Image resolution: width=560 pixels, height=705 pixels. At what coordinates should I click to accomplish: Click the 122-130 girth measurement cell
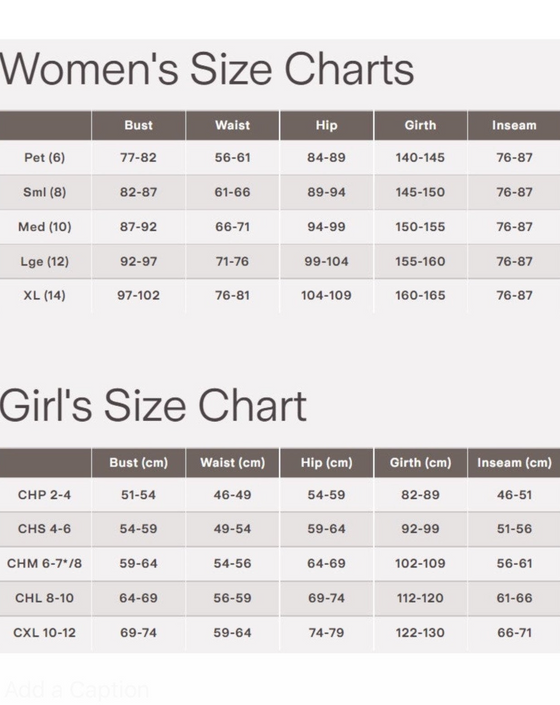click(420, 633)
